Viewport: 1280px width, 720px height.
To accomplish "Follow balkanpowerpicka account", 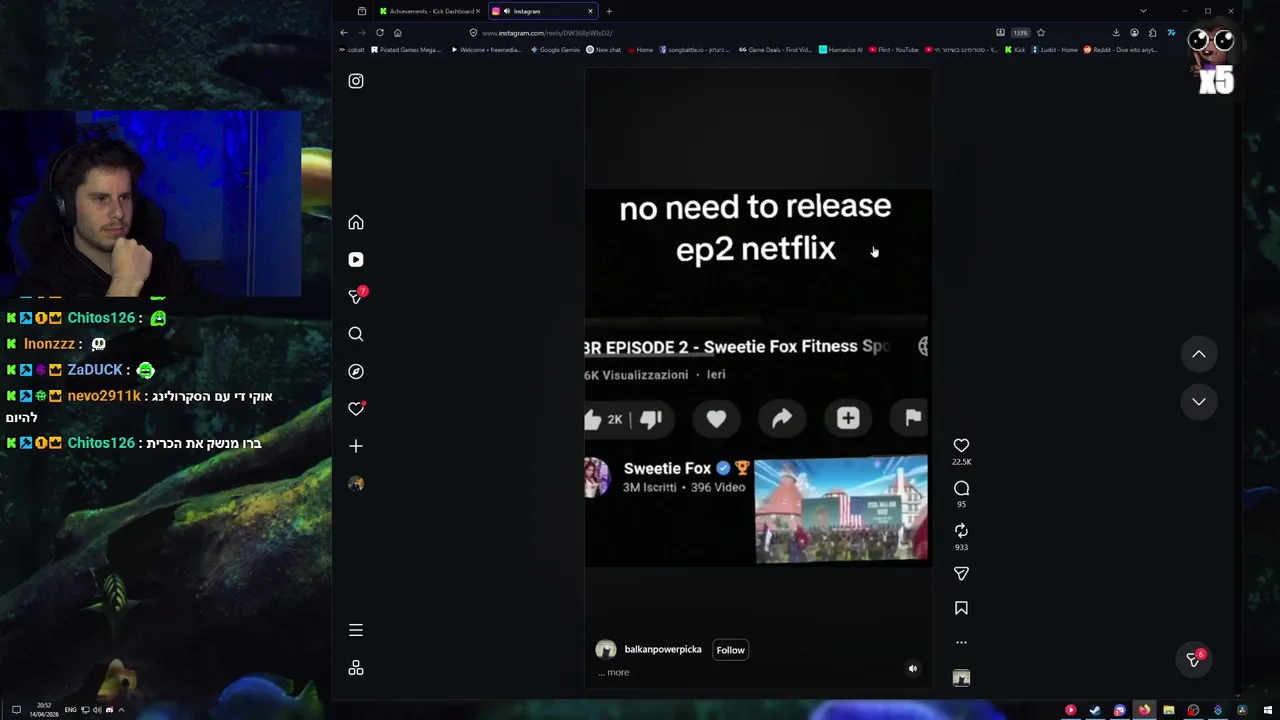I will click(x=730, y=650).
